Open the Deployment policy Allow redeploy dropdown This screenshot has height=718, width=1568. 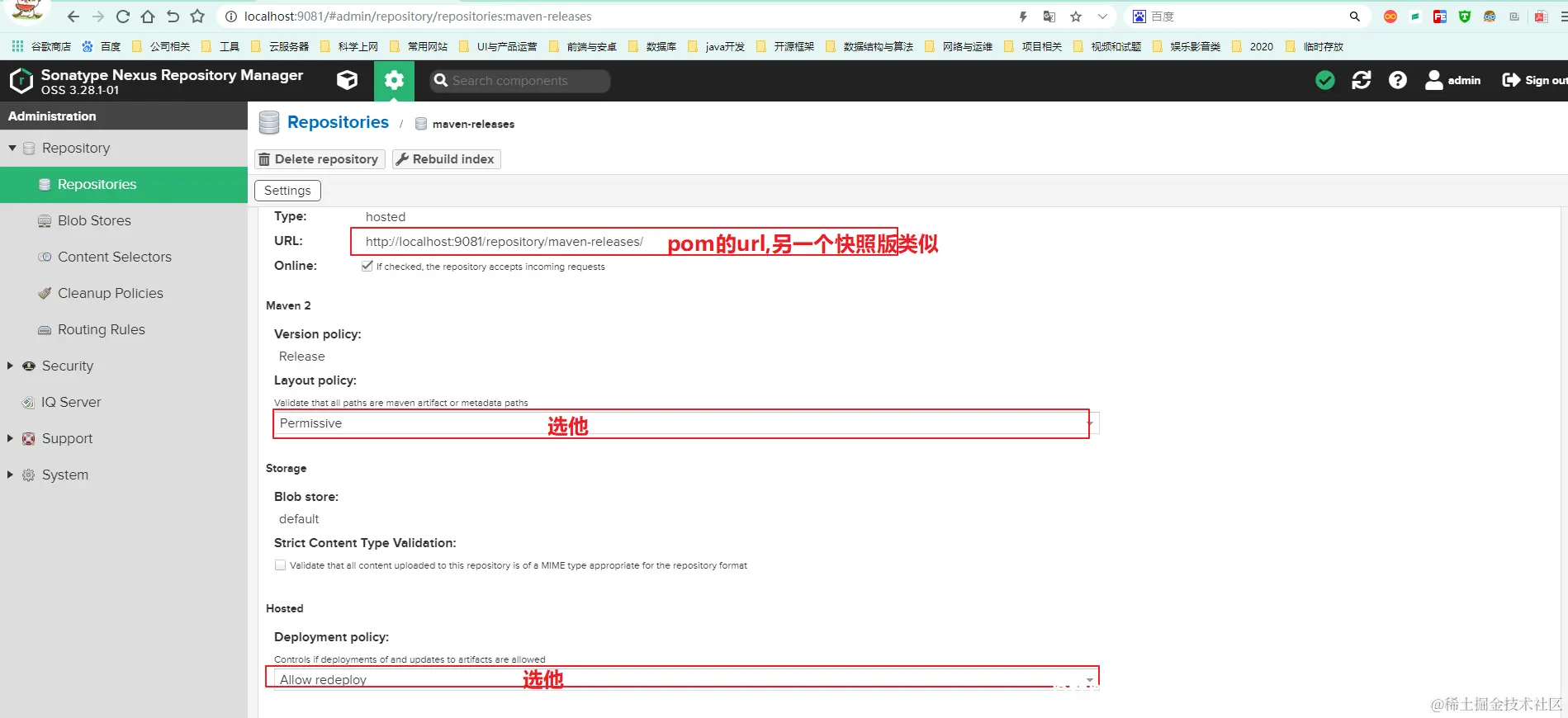point(685,679)
